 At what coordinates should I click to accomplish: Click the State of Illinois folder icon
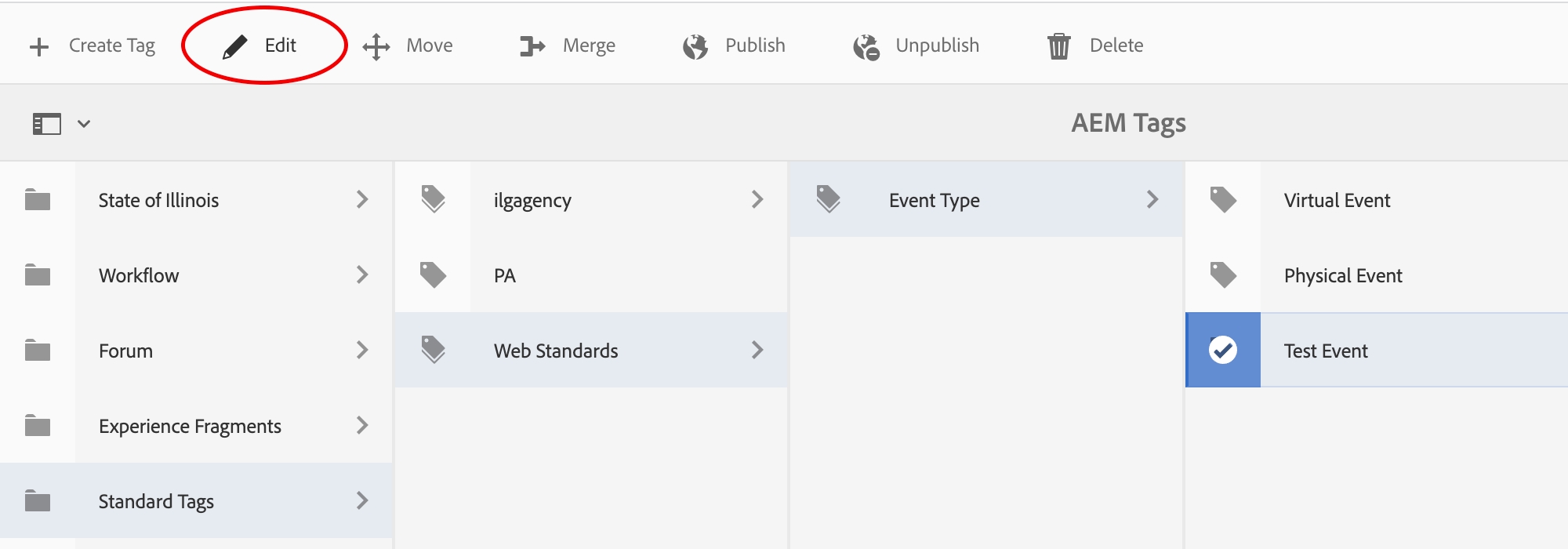pyautogui.click(x=38, y=200)
